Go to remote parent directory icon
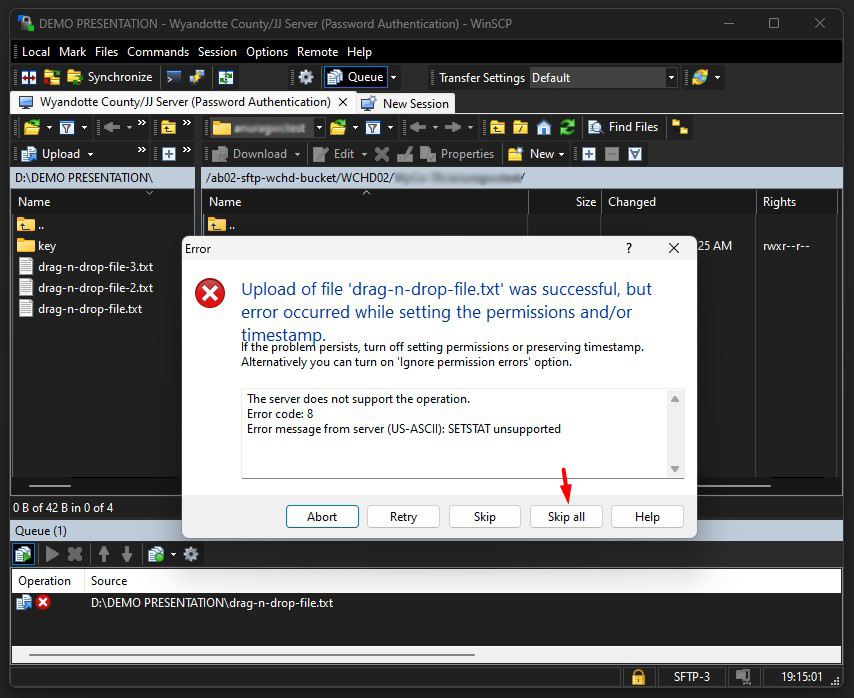The width and height of the screenshot is (854, 698). click(x=497, y=127)
